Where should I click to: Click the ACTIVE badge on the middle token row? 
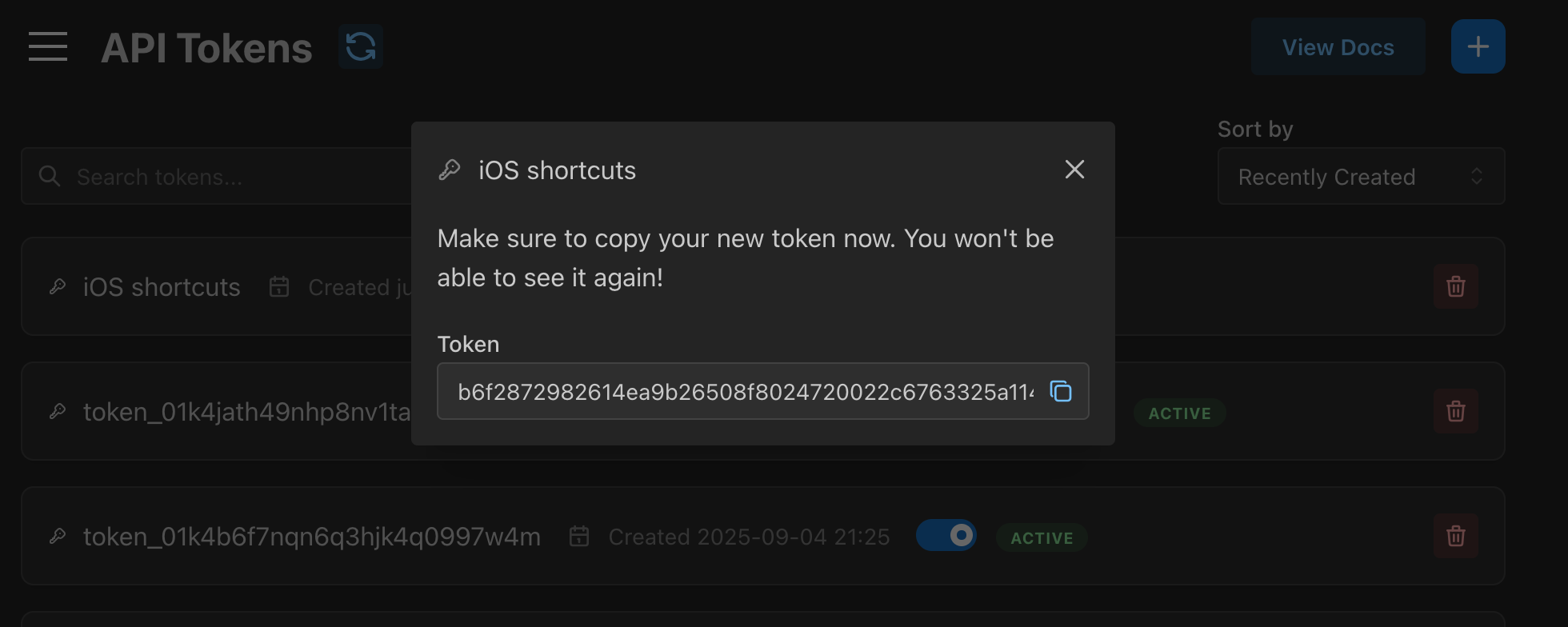coord(1179,413)
